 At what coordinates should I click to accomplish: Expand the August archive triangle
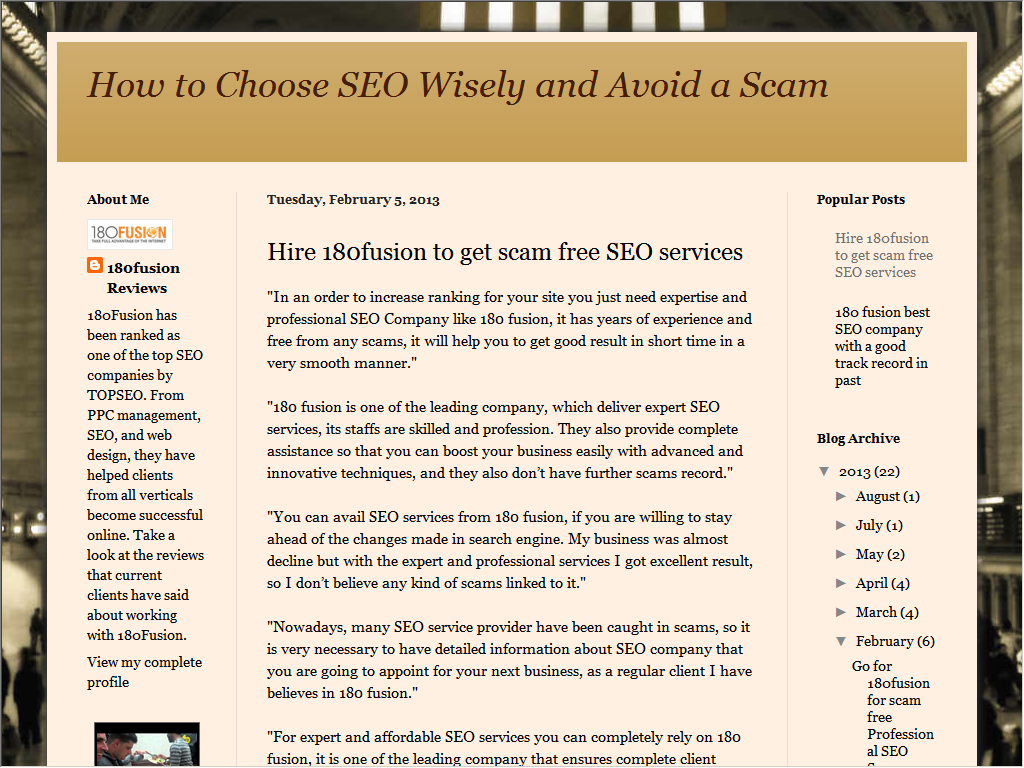(x=841, y=496)
